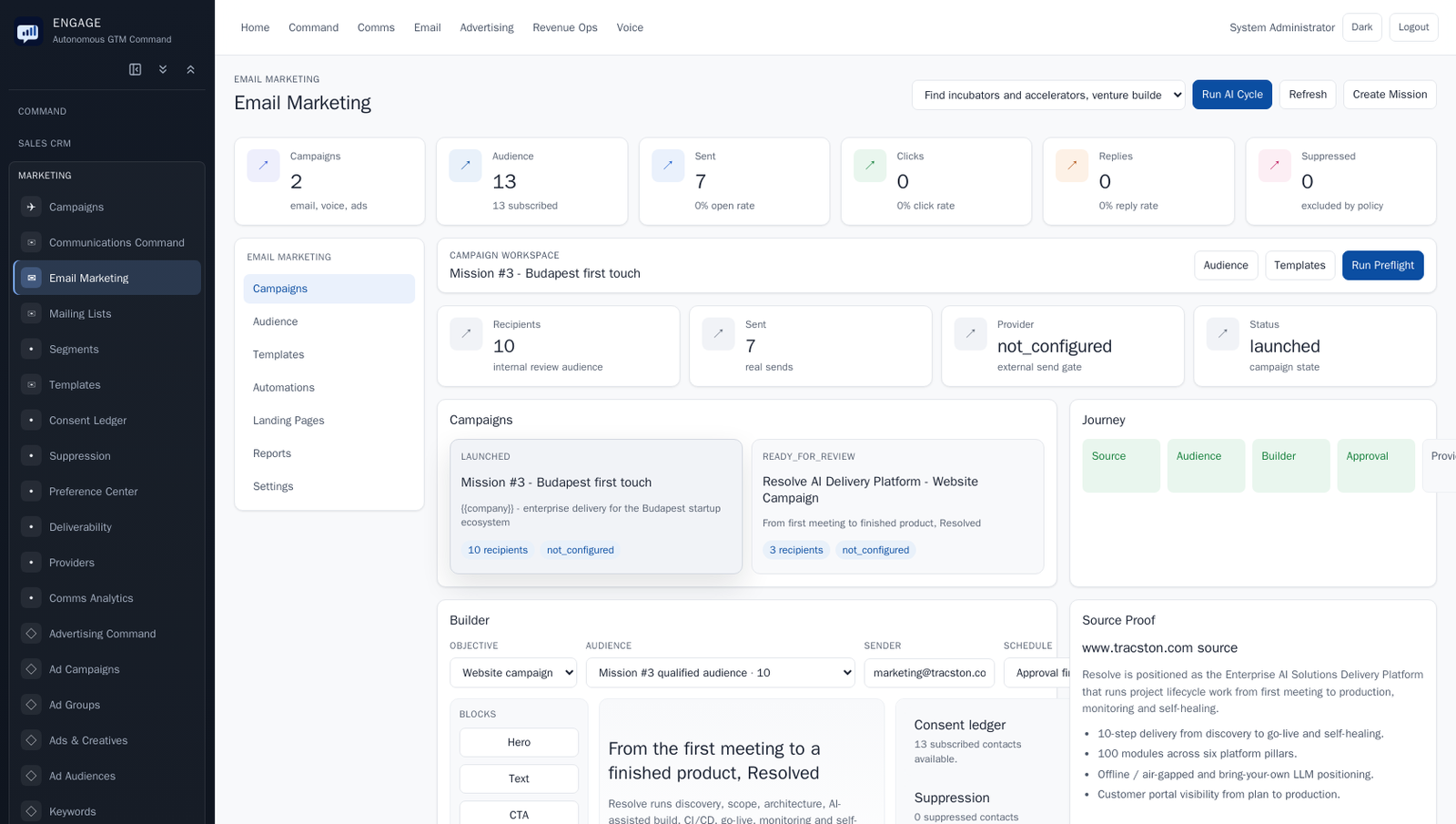Image resolution: width=1456 pixels, height=824 pixels.
Task: Collapse all sidebar sections with the double-chevron-up icon
Action: [x=190, y=69]
